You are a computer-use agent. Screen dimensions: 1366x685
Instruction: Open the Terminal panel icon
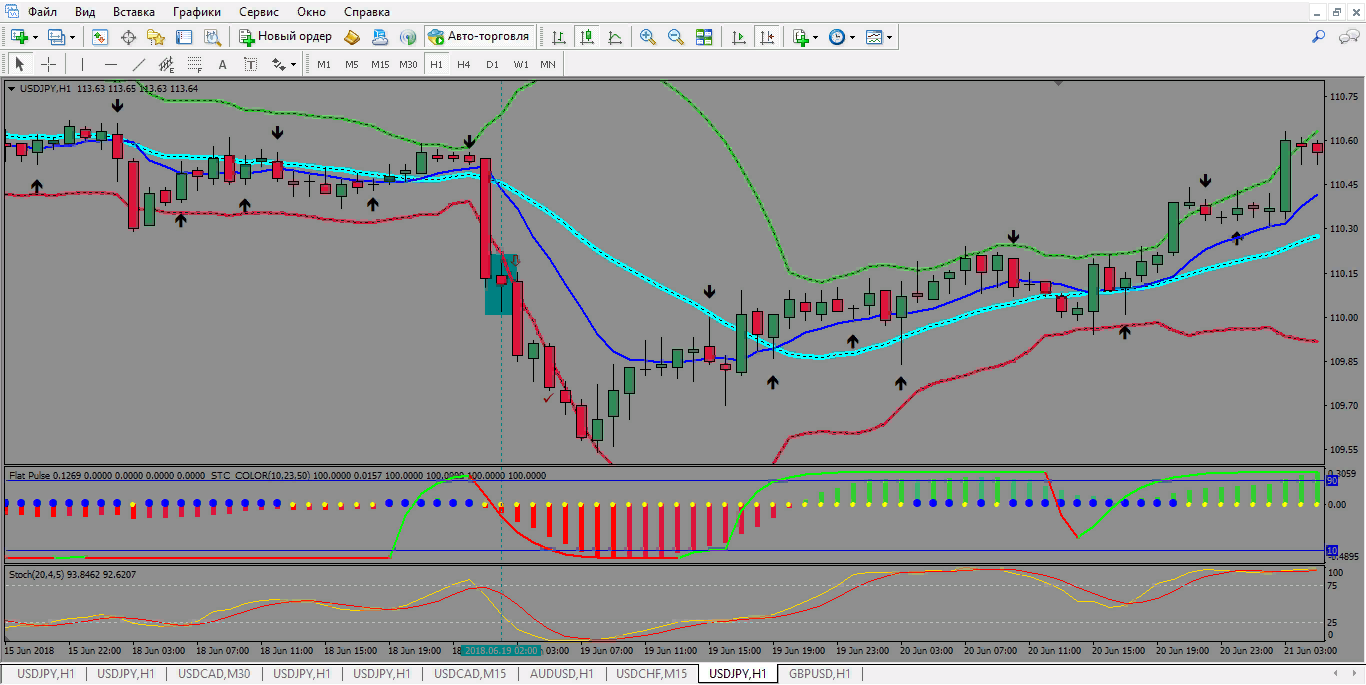pyautogui.click(x=184, y=37)
